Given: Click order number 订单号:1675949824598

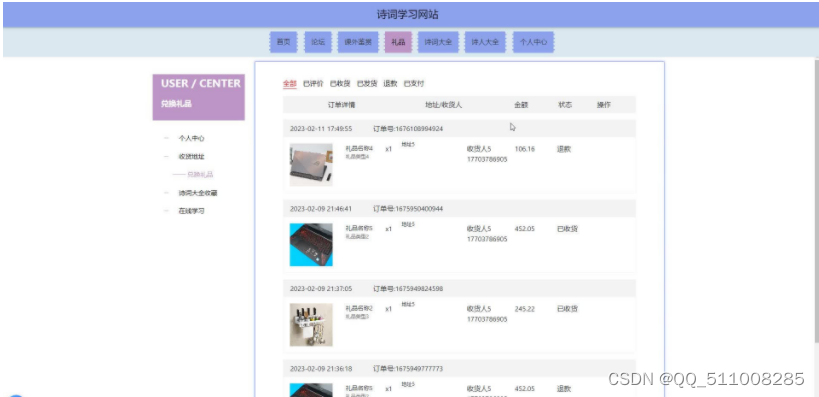Looking at the screenshot, I should (x=408, y=288).
